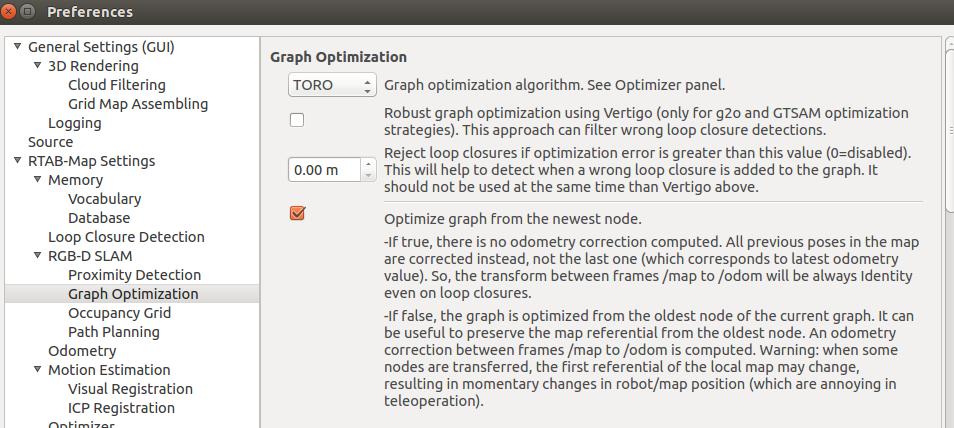Collapse the Motion Estimation tree branch
The width and height of the screenshot is (954, 428).
click(x=37, y=370)
